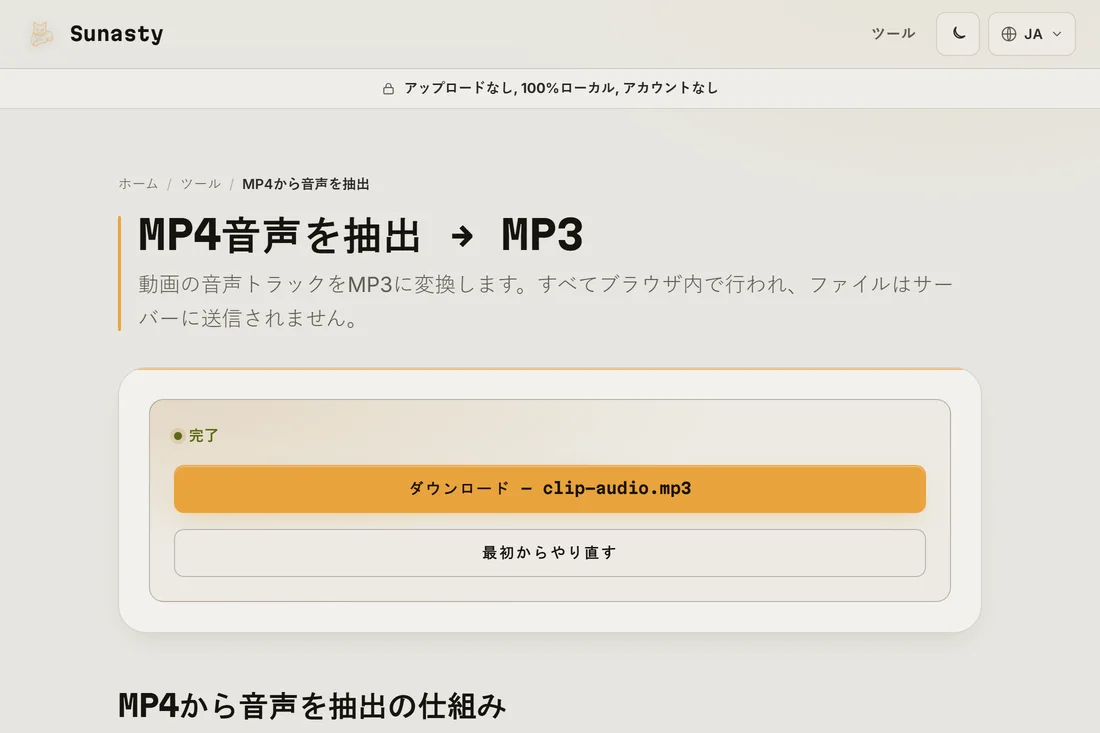This screenshot has height=733, width=1100.
Task: Click the MP4から音声を抽出の仕組み heading
Action: pyautogui.click(x=312, y=706)
